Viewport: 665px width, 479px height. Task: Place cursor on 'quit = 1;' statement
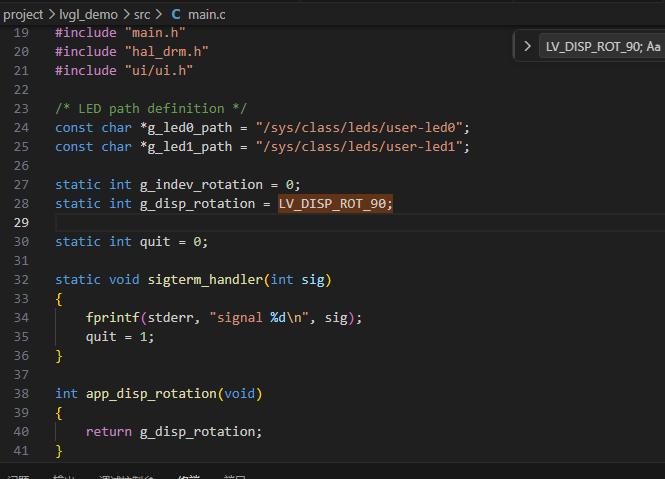[120, 336]
